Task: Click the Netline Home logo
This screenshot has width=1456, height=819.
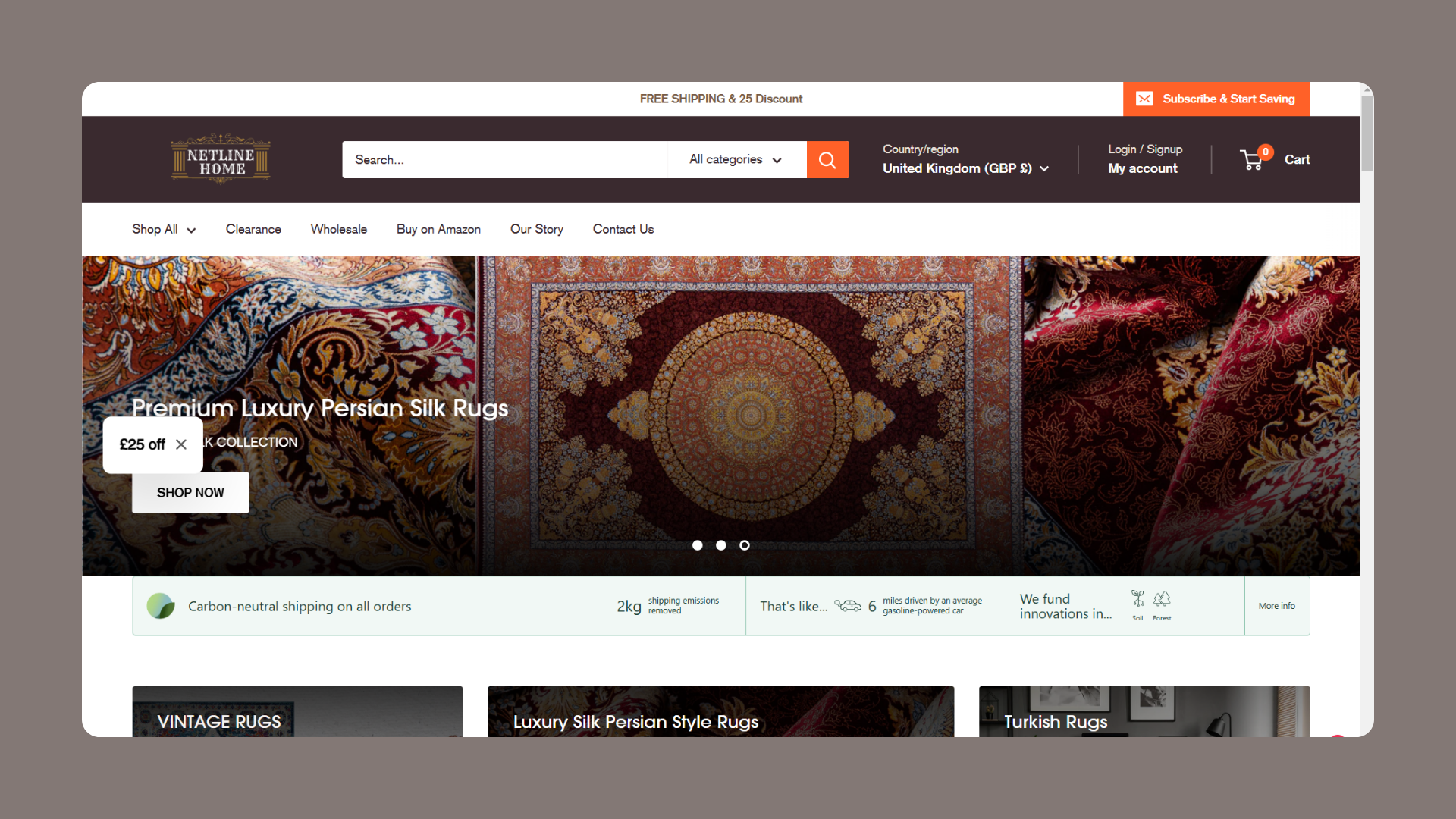Action: click(x=221, y=159)
